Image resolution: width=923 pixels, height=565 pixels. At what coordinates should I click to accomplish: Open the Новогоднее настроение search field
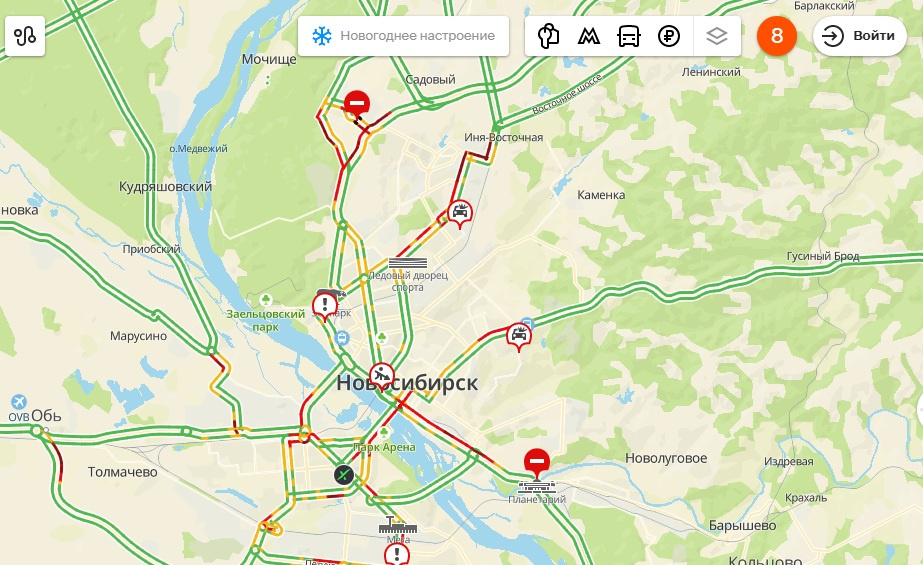tap(403, 36)
